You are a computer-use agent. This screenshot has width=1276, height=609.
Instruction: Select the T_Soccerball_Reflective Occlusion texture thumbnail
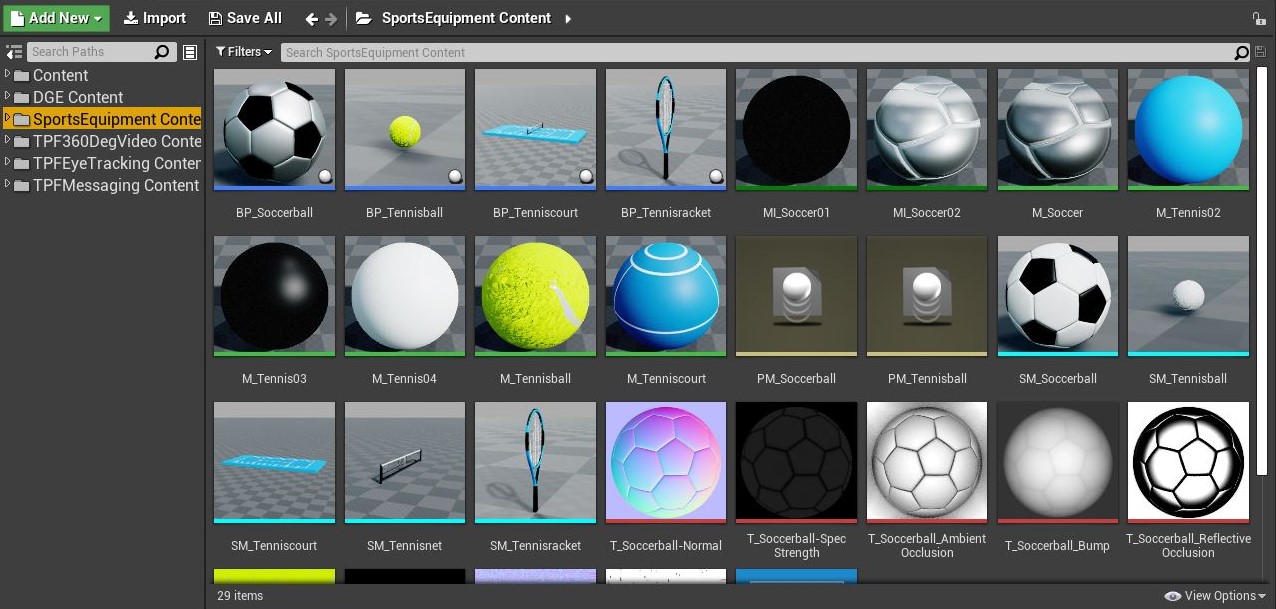coord(1188,463)
